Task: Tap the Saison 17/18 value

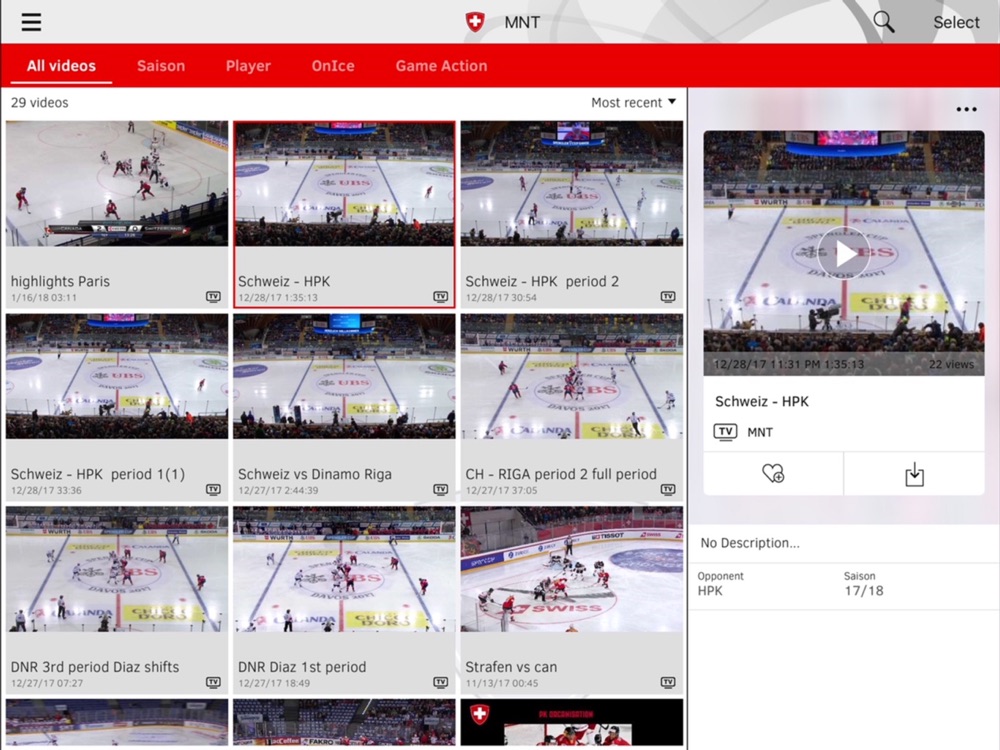Action: tap(864, 591)
